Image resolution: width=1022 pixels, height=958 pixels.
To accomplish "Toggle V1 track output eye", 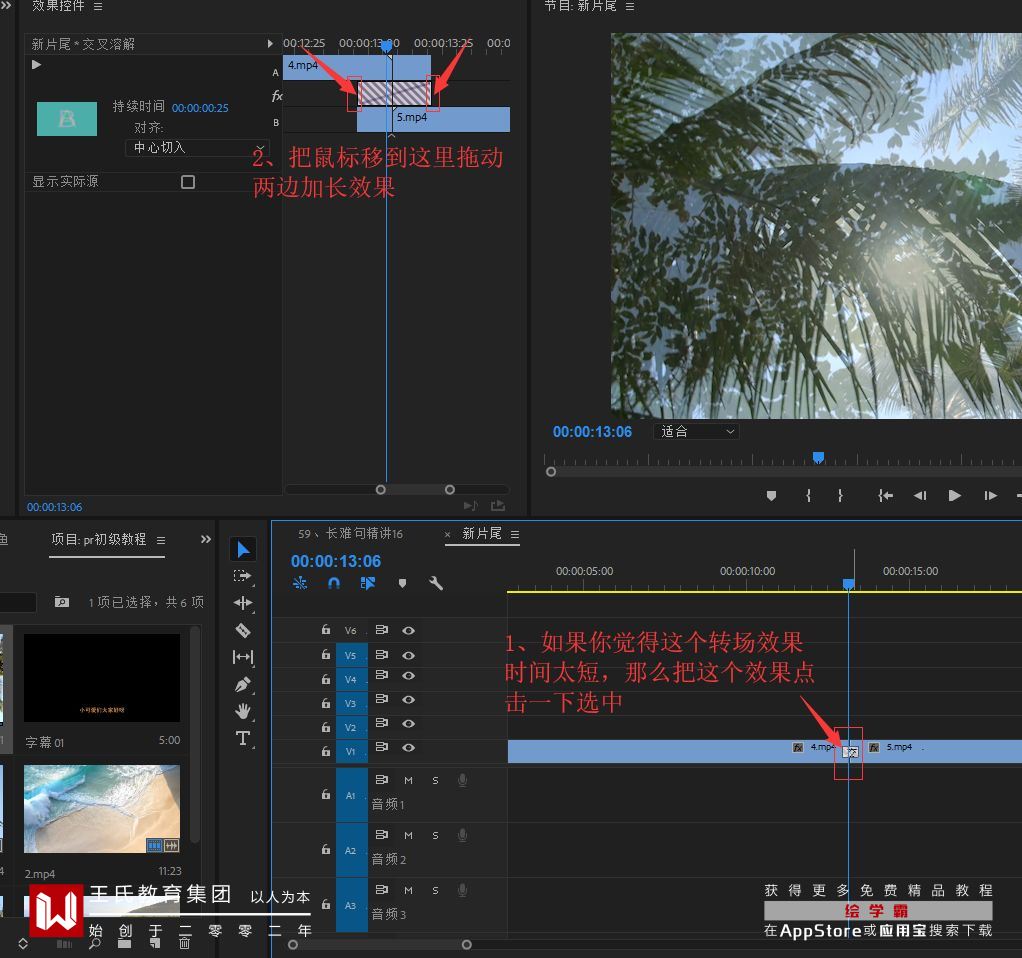I will pos(409,748).
